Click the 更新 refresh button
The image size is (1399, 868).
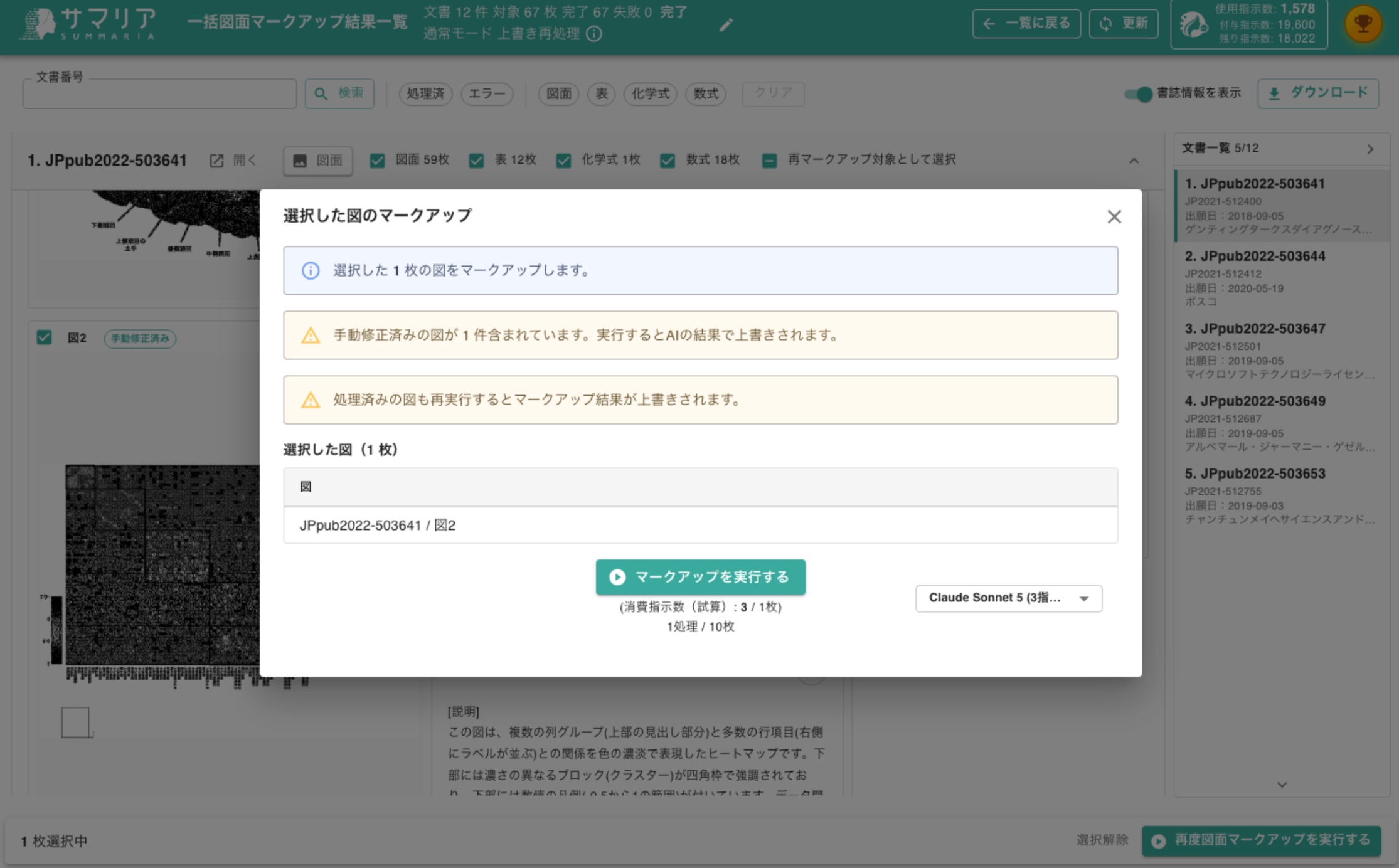(1124, 24)
